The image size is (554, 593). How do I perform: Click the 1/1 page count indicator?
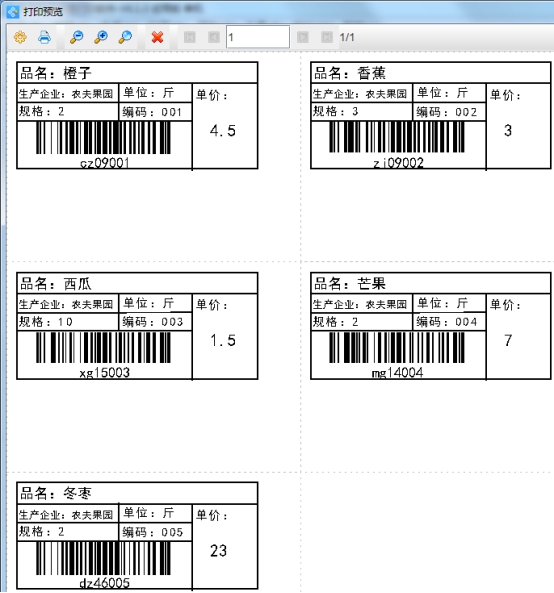click(x=347, y=37)
